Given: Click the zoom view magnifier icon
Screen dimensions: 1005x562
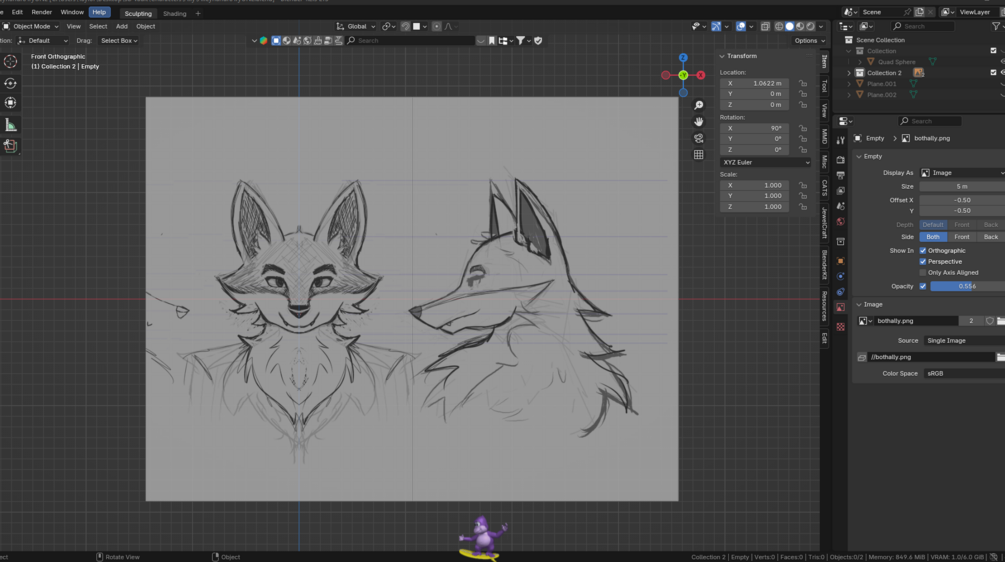Looking at the screenshot, I should (x=699, y=105).
